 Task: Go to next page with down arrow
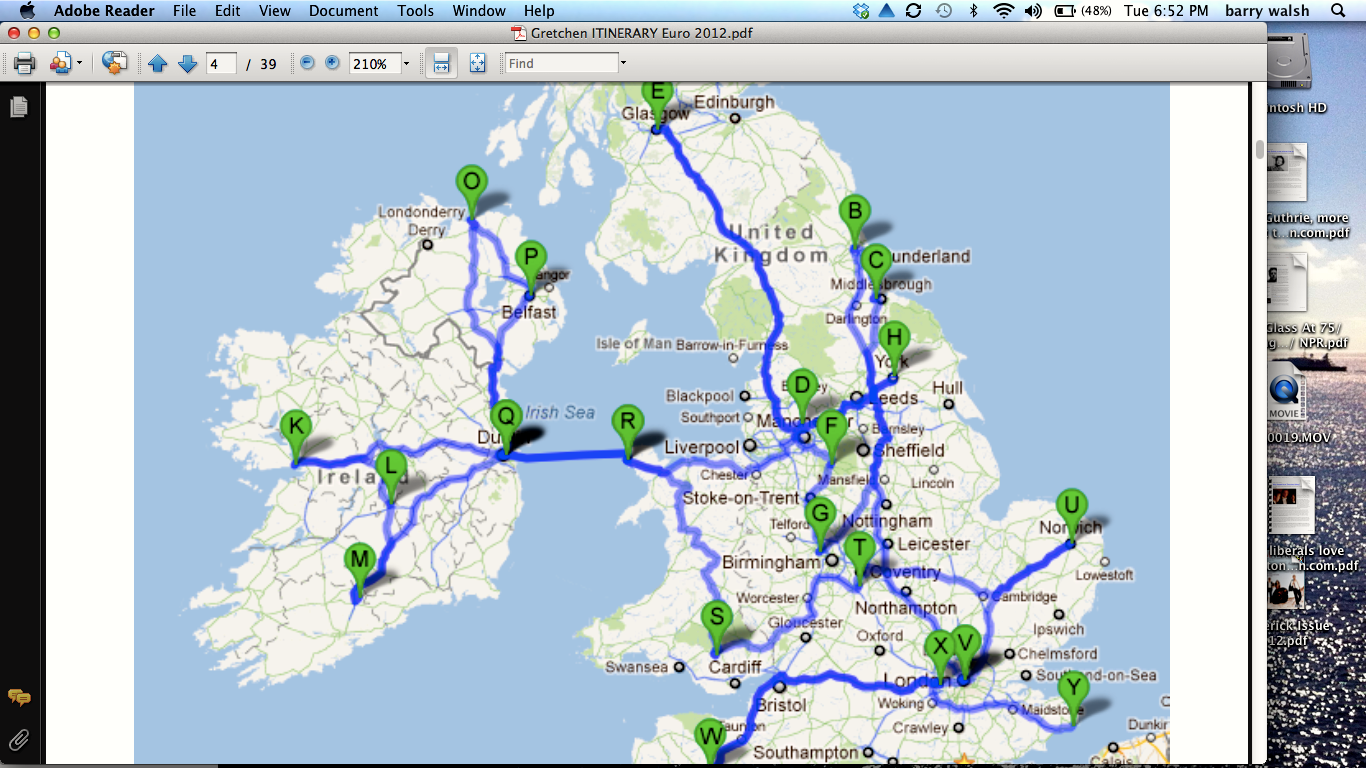click(187, 64)
